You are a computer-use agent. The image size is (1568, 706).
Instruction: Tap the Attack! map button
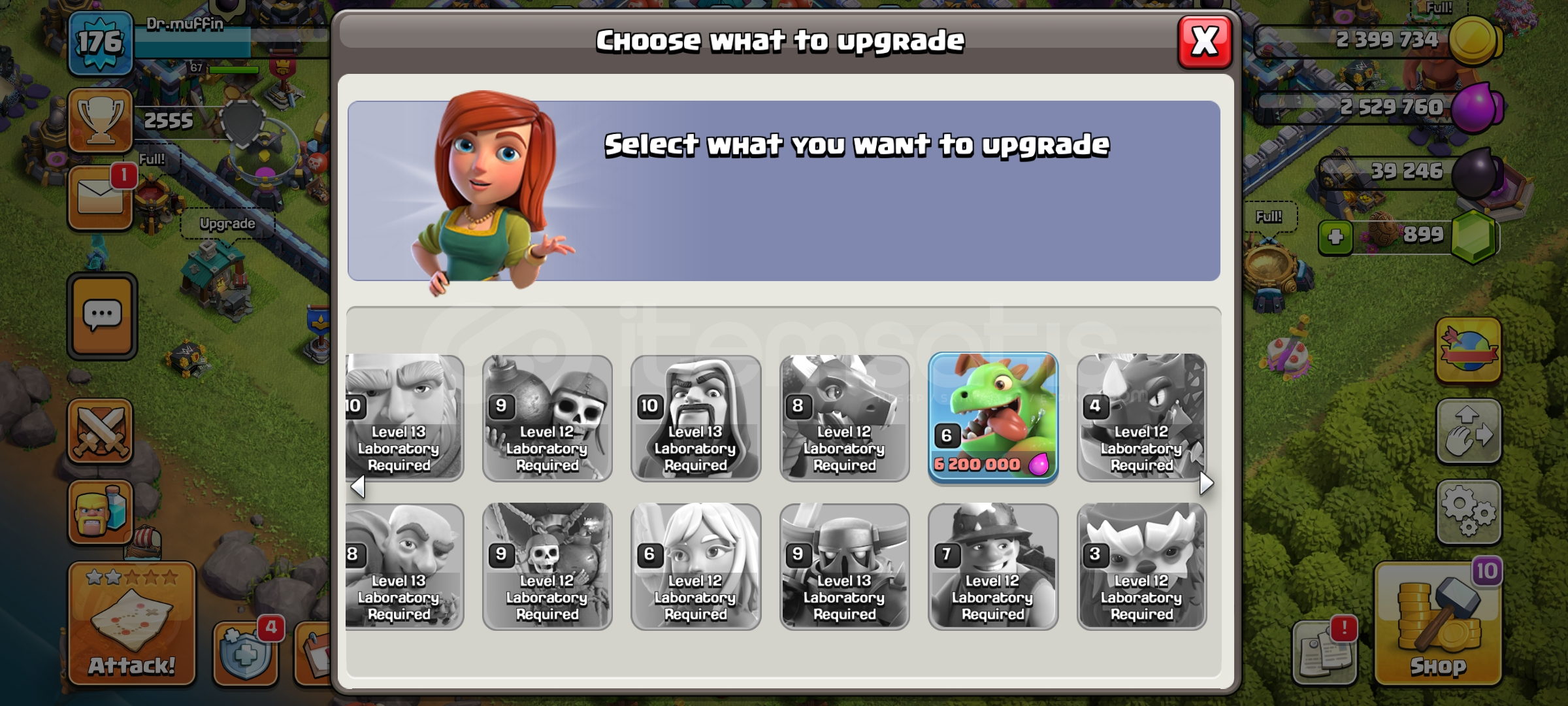[x=132, y=624]
